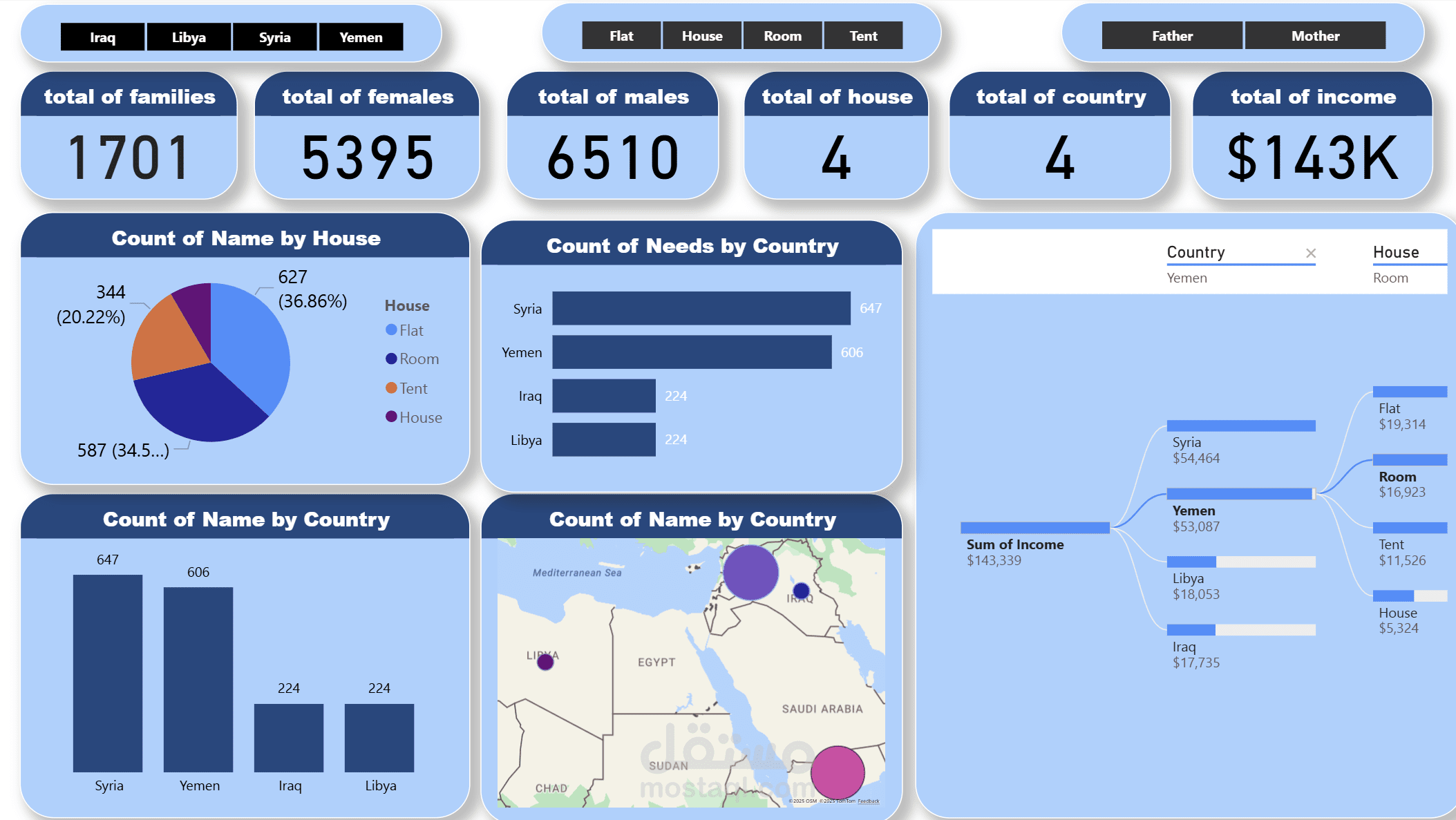The width and height of the screenshot is (1456, 820).
Task: Click the Flat legend color marker
Action: [x=391, y=330]
